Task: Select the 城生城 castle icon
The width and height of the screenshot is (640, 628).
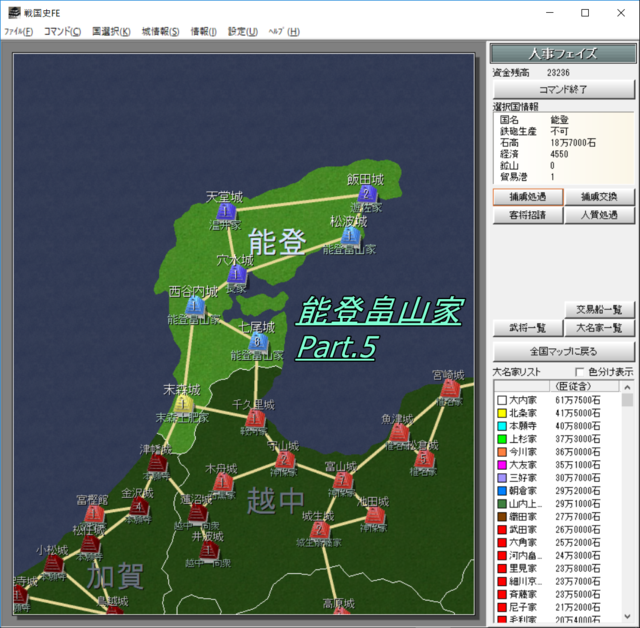Action: pos(320,530)
